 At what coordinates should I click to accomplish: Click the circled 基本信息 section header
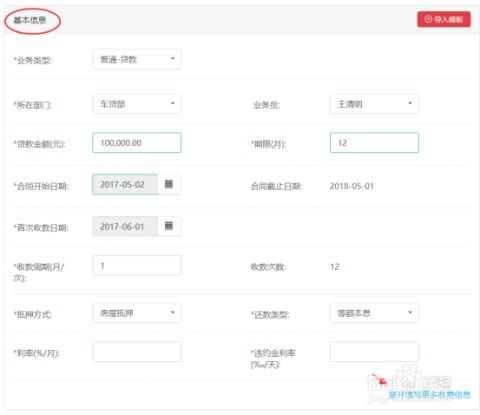[x=30, y=20]
